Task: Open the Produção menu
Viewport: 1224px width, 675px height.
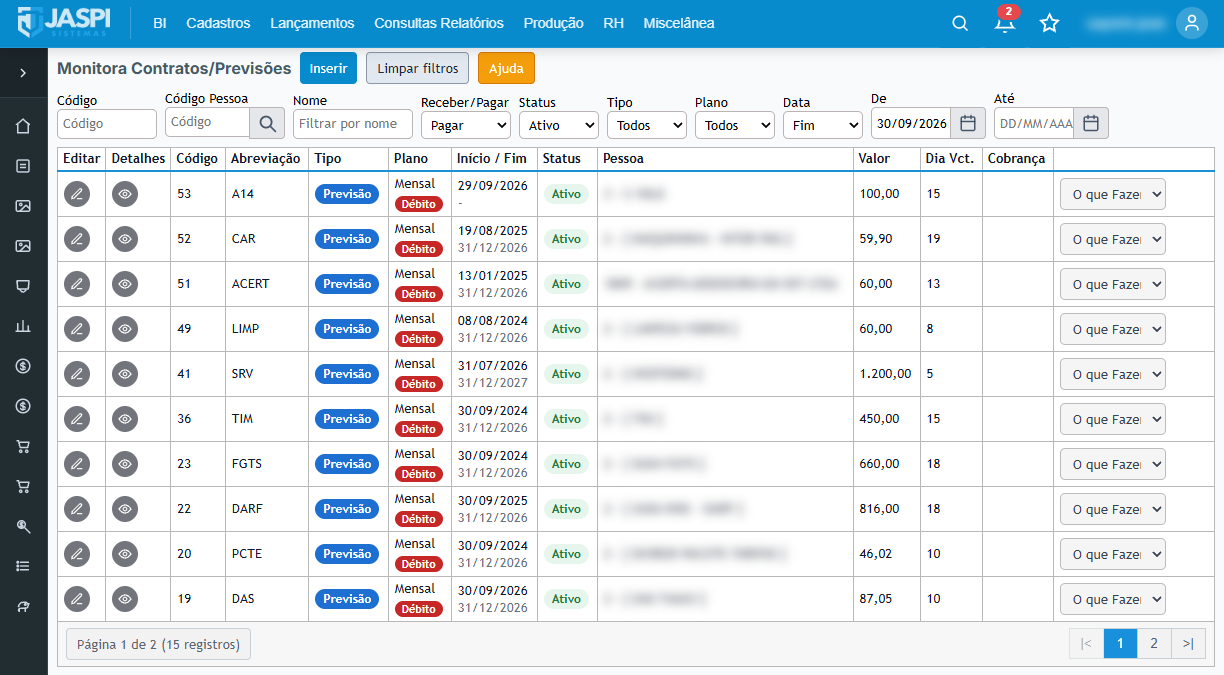Action: pyautogui.click(x=554, y=23)
